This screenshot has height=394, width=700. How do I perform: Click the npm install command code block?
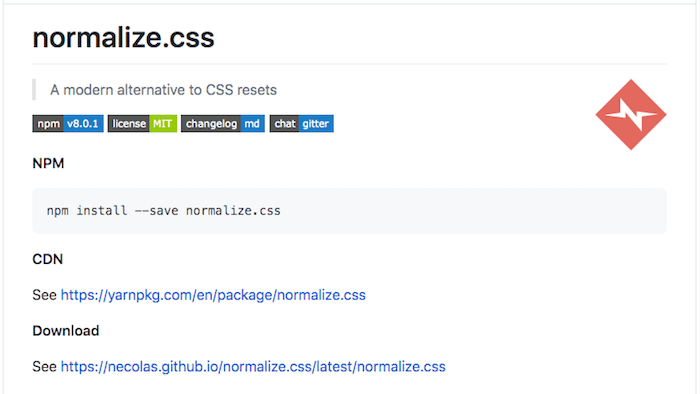tap(350, 211)
